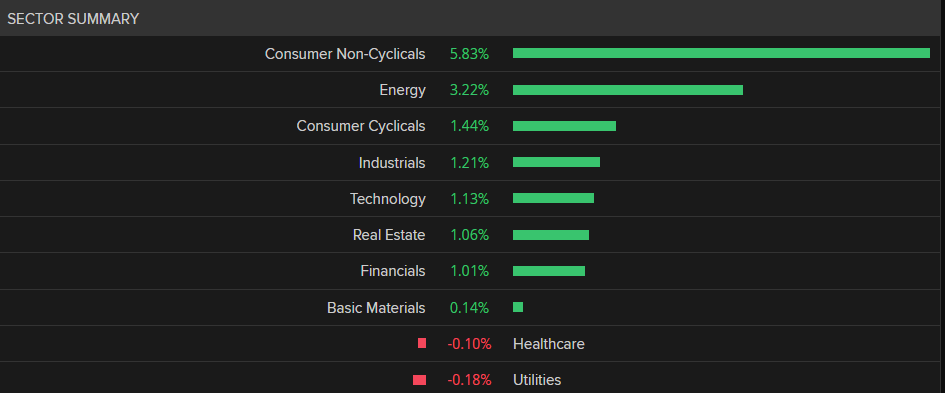Select the Energy sector label

(403, 90)
